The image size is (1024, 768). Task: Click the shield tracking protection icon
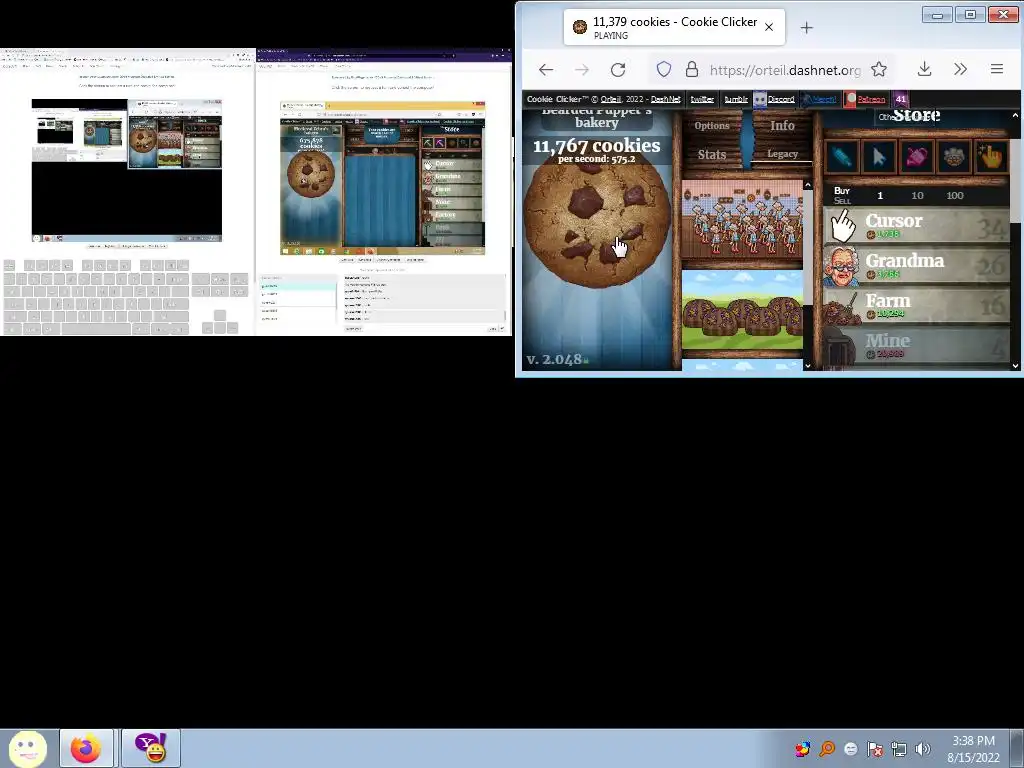click(664, 69)
